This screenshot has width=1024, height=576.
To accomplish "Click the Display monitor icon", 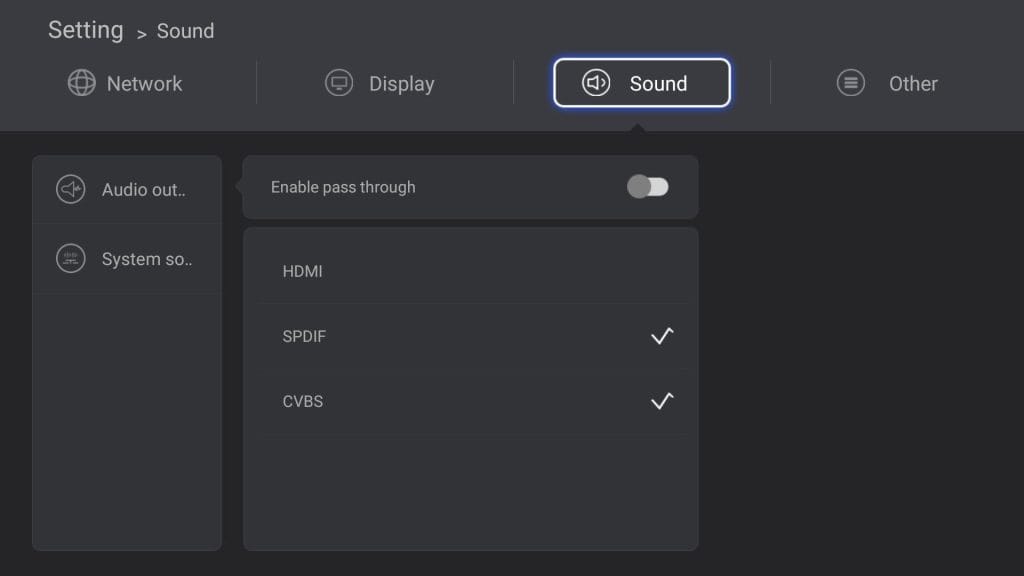I will pyautogui.click(x=339, y=83).
